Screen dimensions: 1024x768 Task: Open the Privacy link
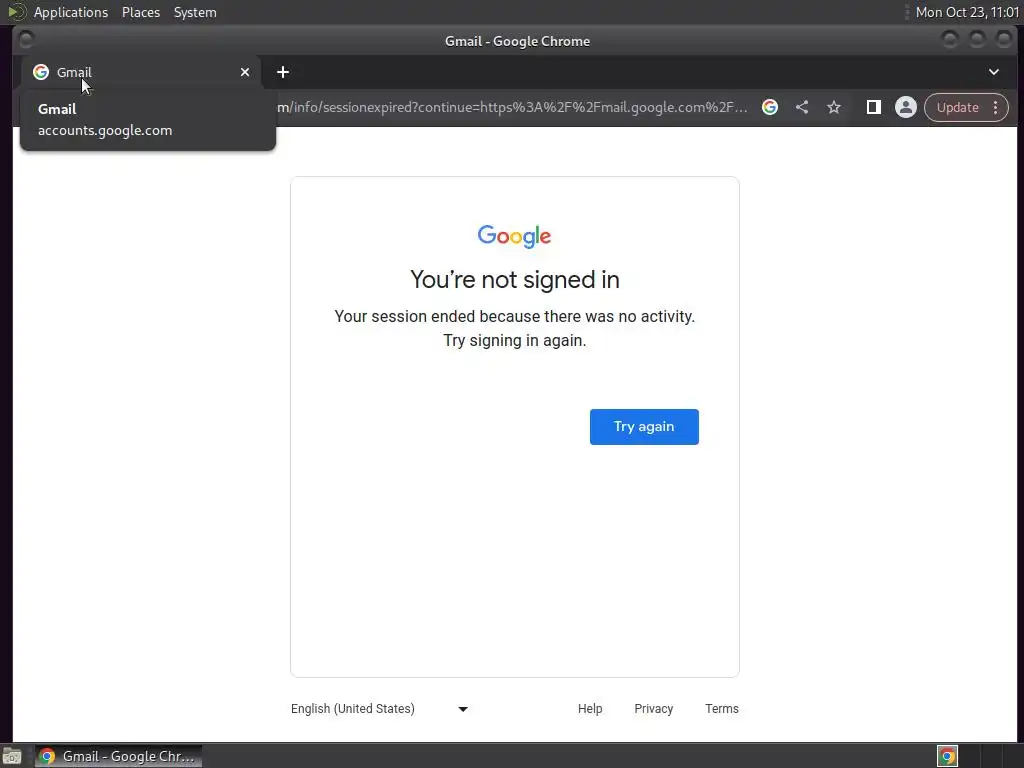click(653, 709)
